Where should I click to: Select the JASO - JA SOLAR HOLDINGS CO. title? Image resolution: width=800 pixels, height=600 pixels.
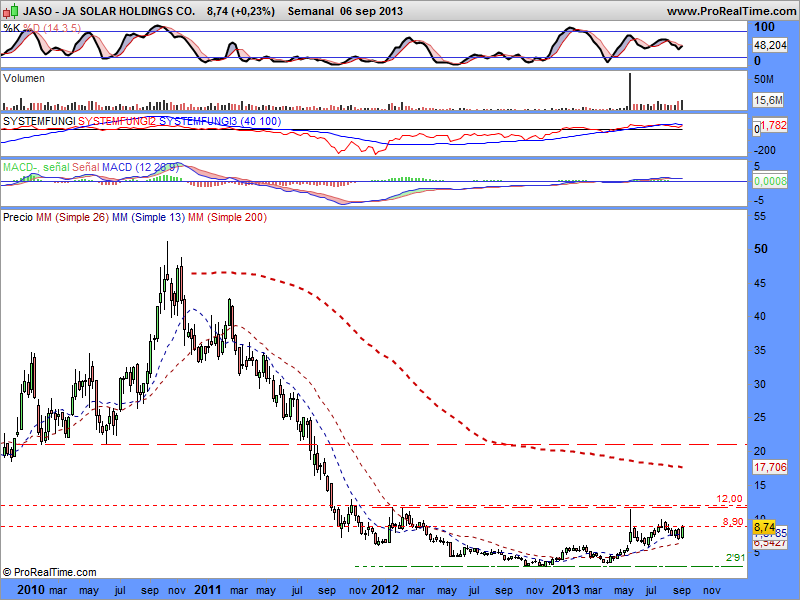109,11
